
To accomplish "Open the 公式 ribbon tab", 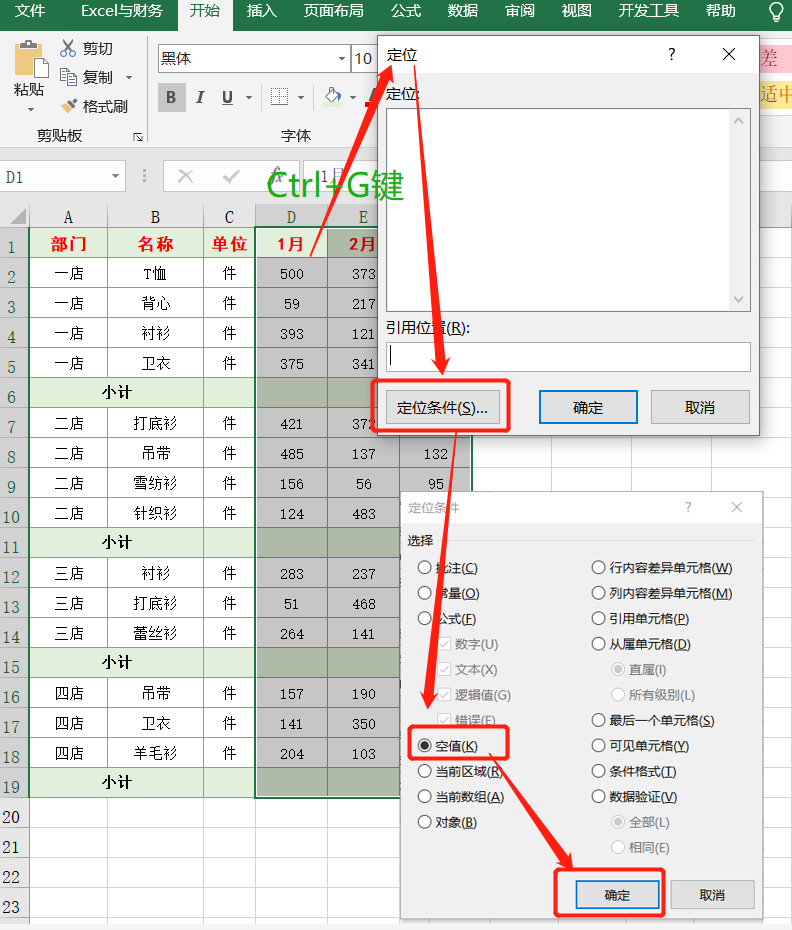I will [406, 11].
